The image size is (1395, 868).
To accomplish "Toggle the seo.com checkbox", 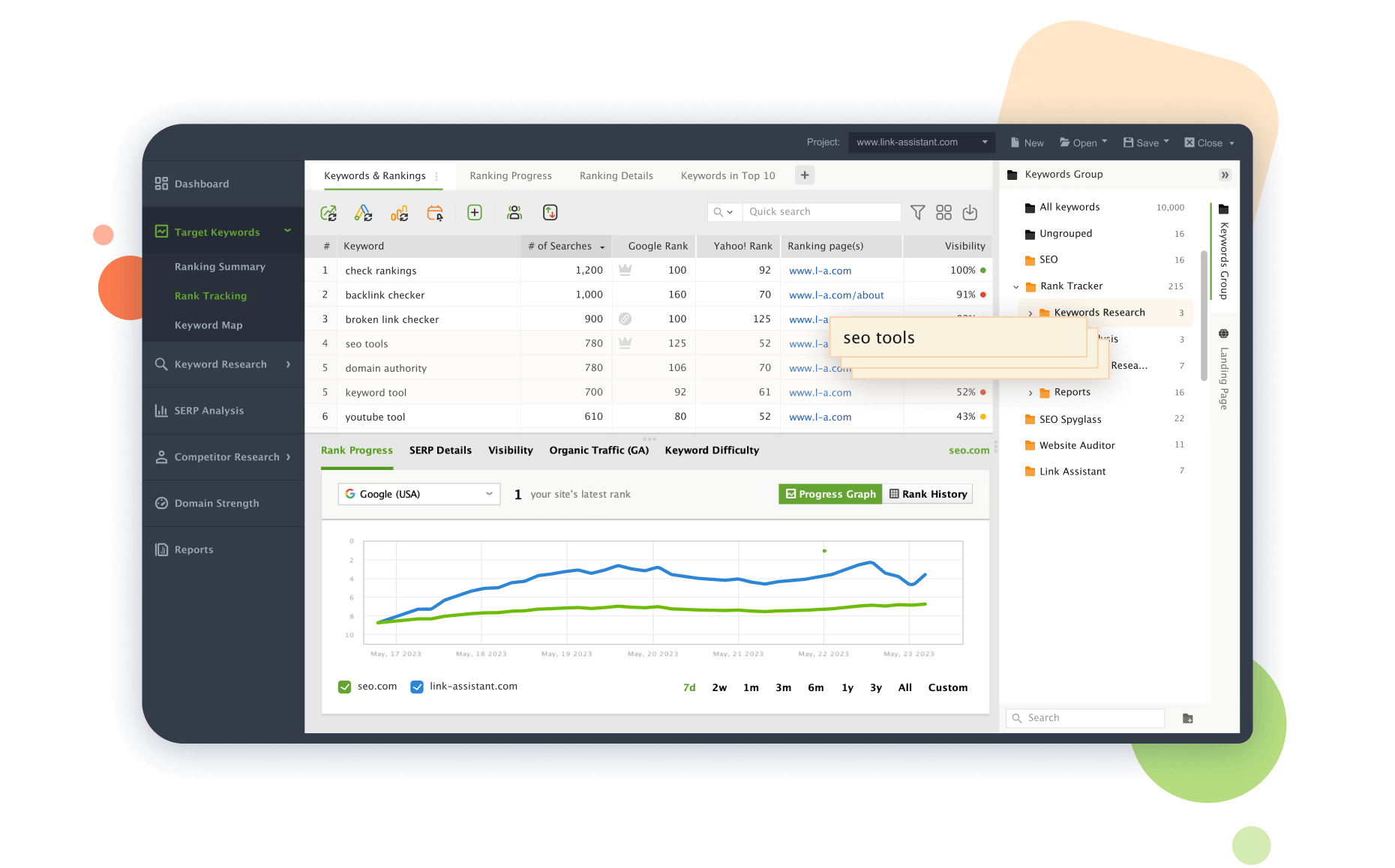I will click(x=345, y=687).
